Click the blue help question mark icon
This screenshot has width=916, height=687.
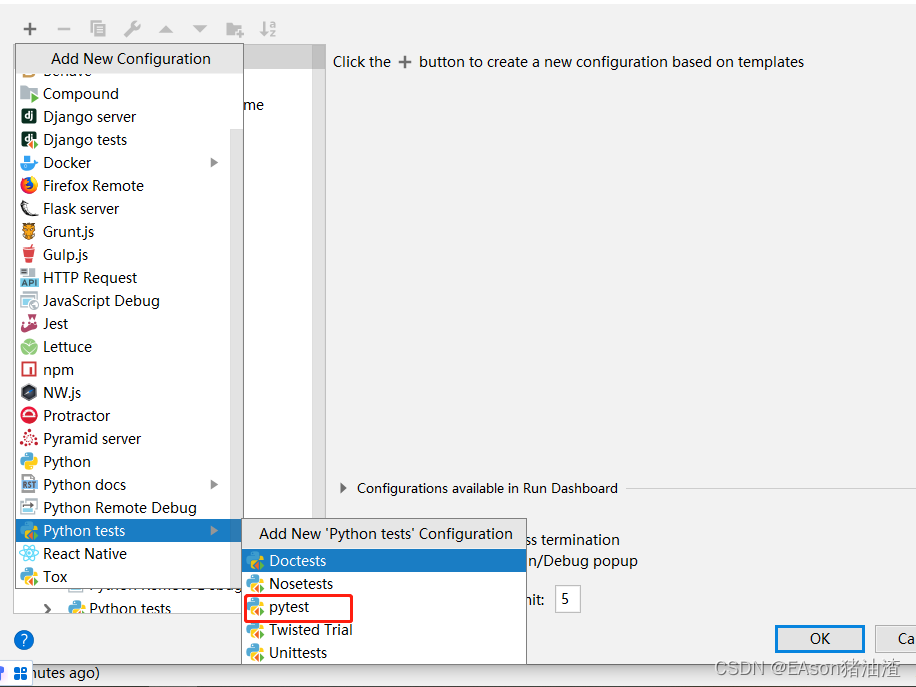coord(24,640)
